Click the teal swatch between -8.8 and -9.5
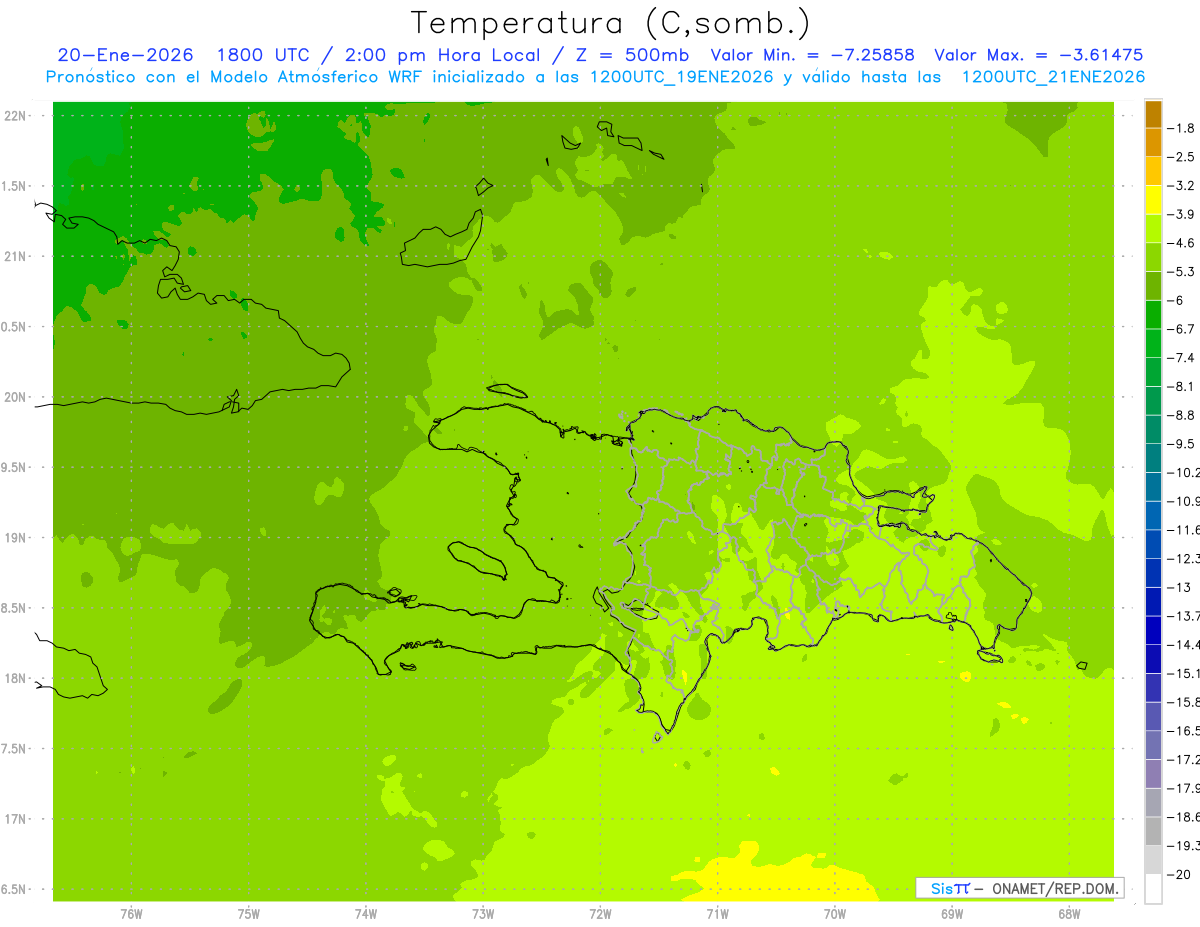1200x927 pixels. pos(1153,429)
